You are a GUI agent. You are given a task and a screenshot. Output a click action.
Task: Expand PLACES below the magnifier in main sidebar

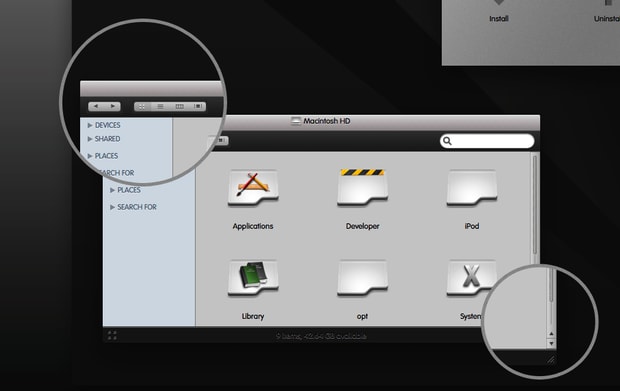[x=112, y=190]
